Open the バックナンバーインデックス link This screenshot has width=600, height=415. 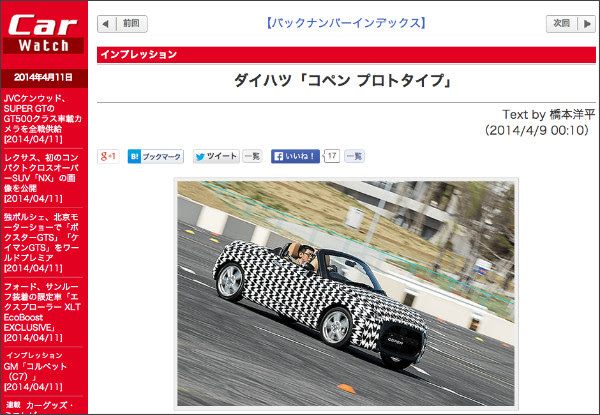(x=346, y=23)
